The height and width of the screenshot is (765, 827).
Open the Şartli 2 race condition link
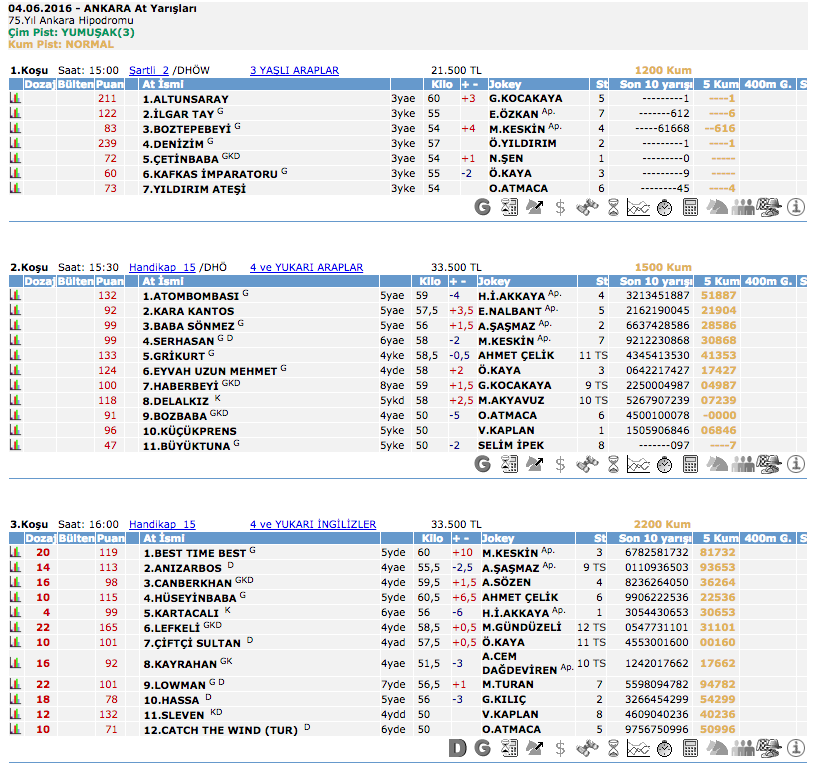click(x=149, y=70)
